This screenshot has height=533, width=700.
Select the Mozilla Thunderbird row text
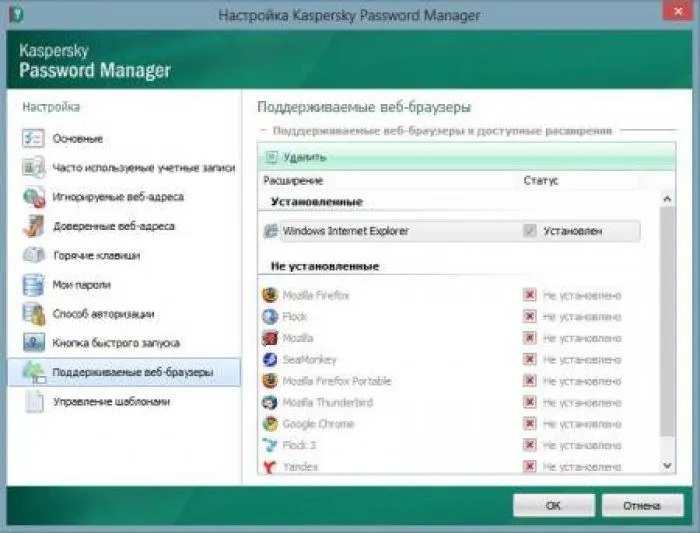point(328,402)
